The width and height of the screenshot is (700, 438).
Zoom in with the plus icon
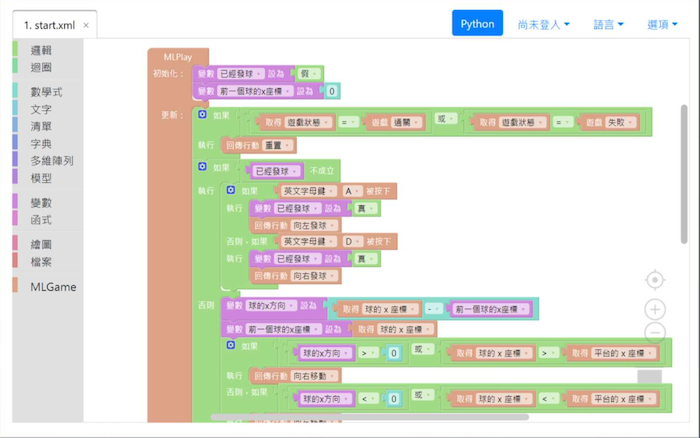(x=655, y=309)
